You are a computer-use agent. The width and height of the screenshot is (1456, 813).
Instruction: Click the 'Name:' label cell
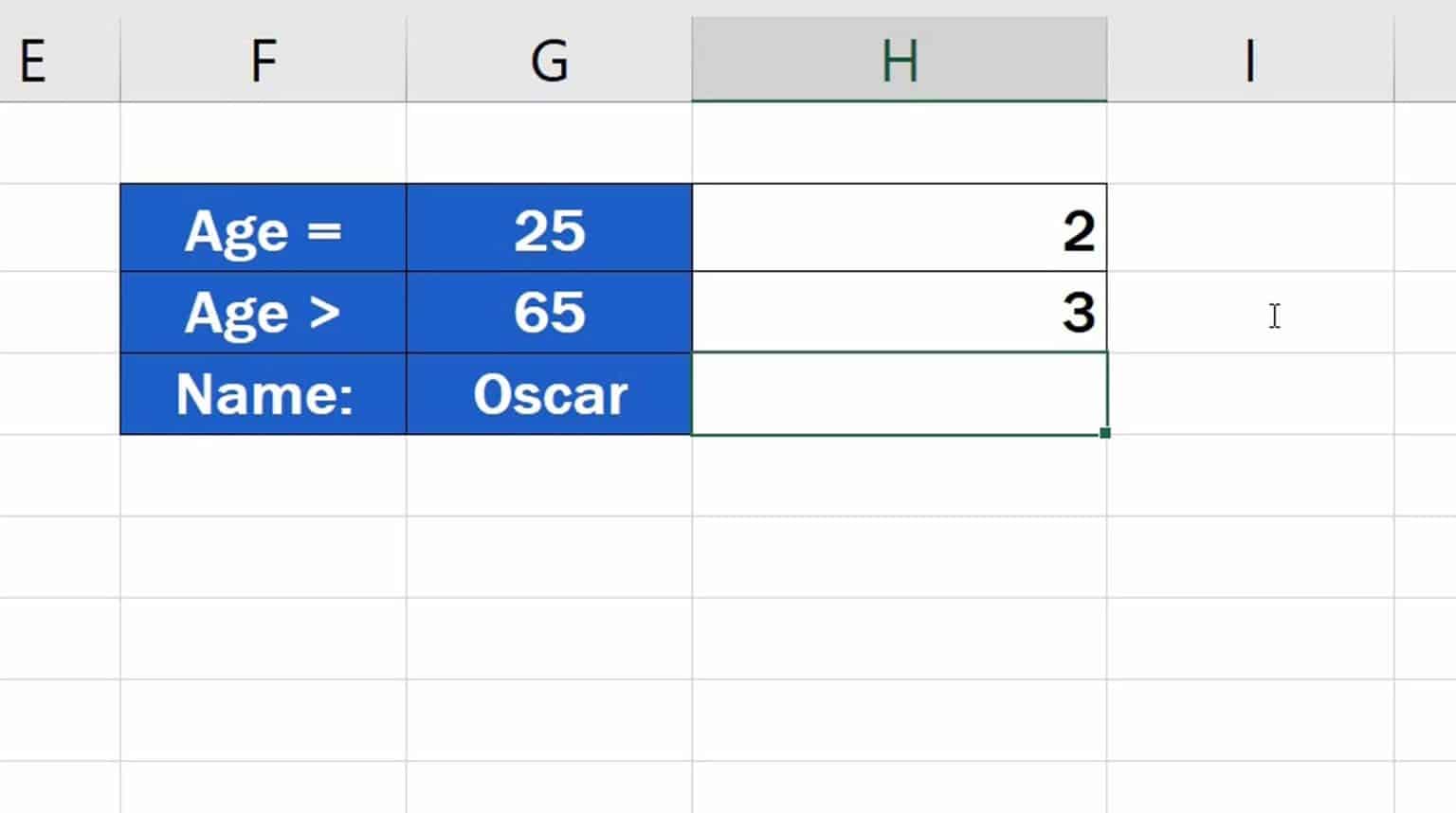(x=263, y=392)
